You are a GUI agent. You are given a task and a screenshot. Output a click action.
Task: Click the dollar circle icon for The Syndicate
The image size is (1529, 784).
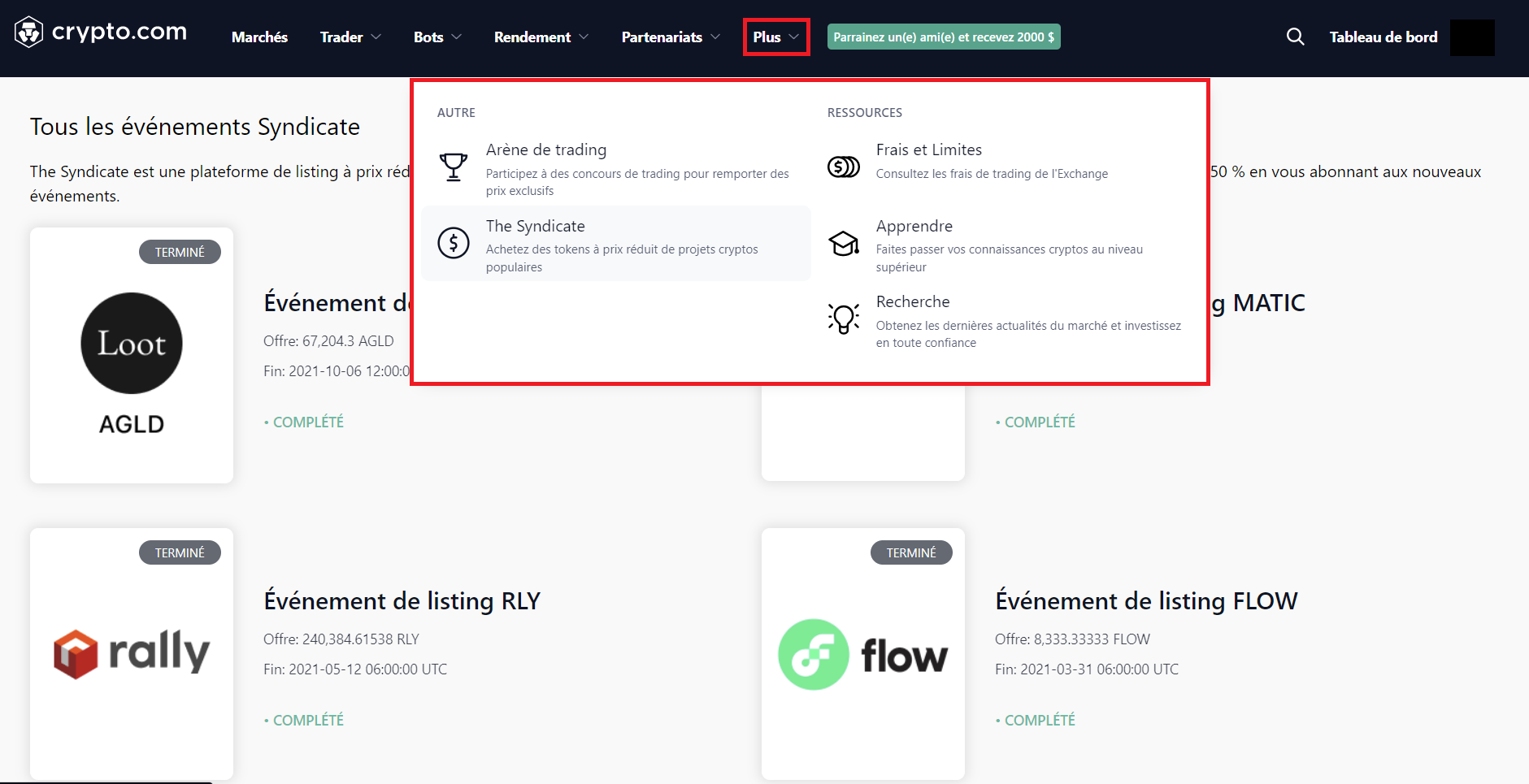tap(454, 243)
